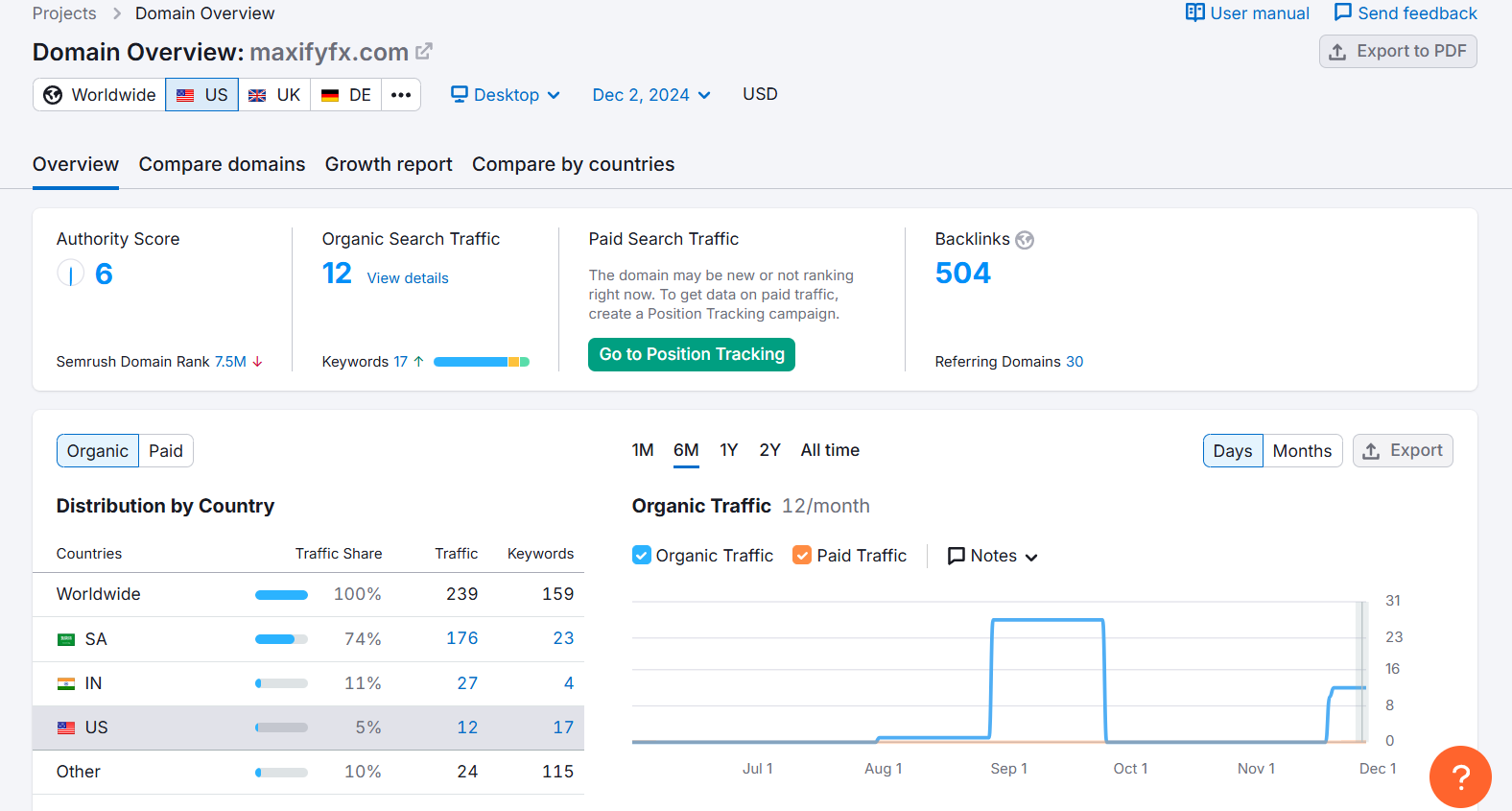Image resolution: width=1512 pixels, height=811 pixels.
Task: Click SA traffic value 176
Action: (x=462, y=639)
